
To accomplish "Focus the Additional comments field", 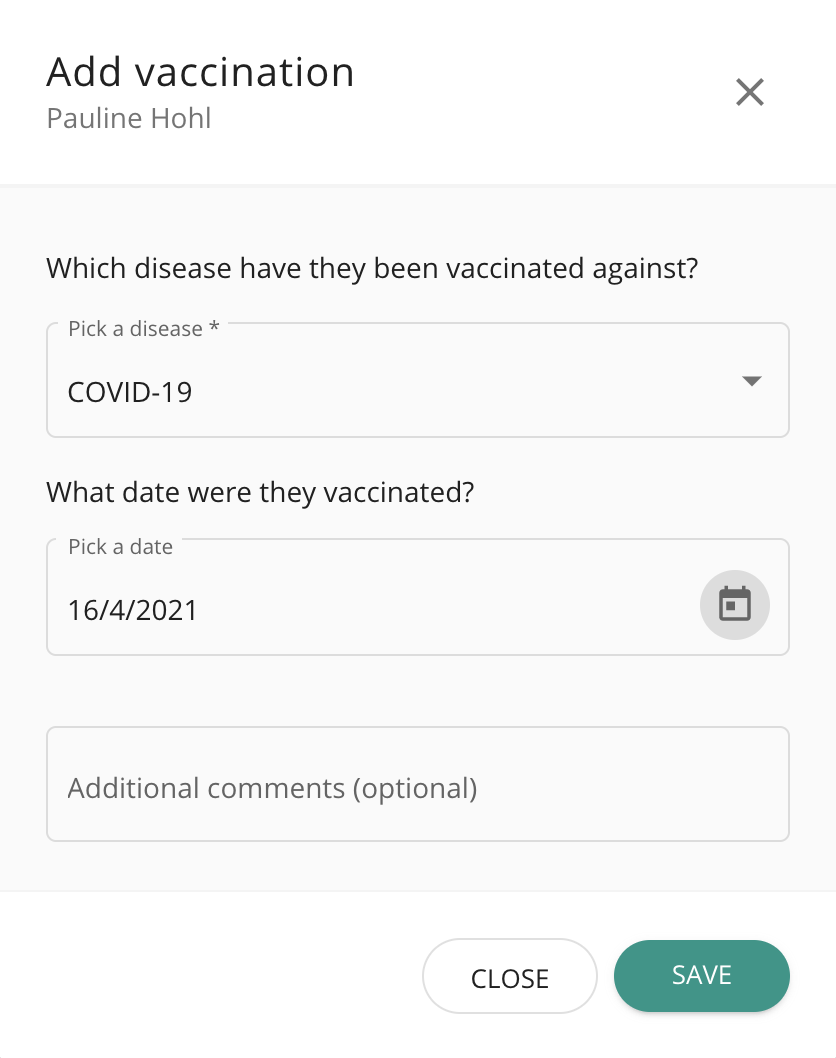I will (418, 784).
